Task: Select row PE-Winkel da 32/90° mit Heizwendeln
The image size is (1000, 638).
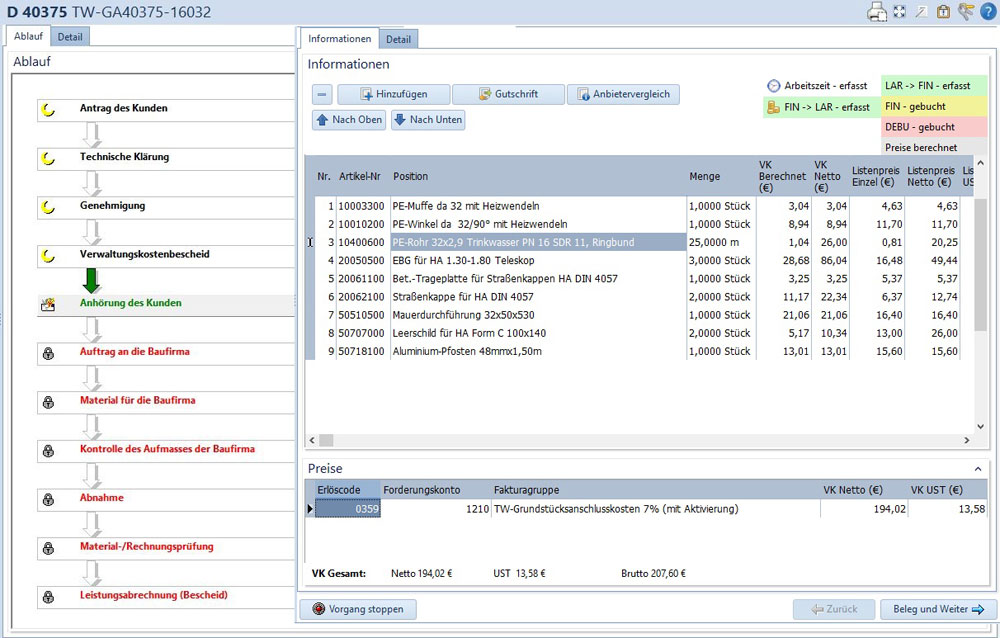Action: click(x=638, y=224)
